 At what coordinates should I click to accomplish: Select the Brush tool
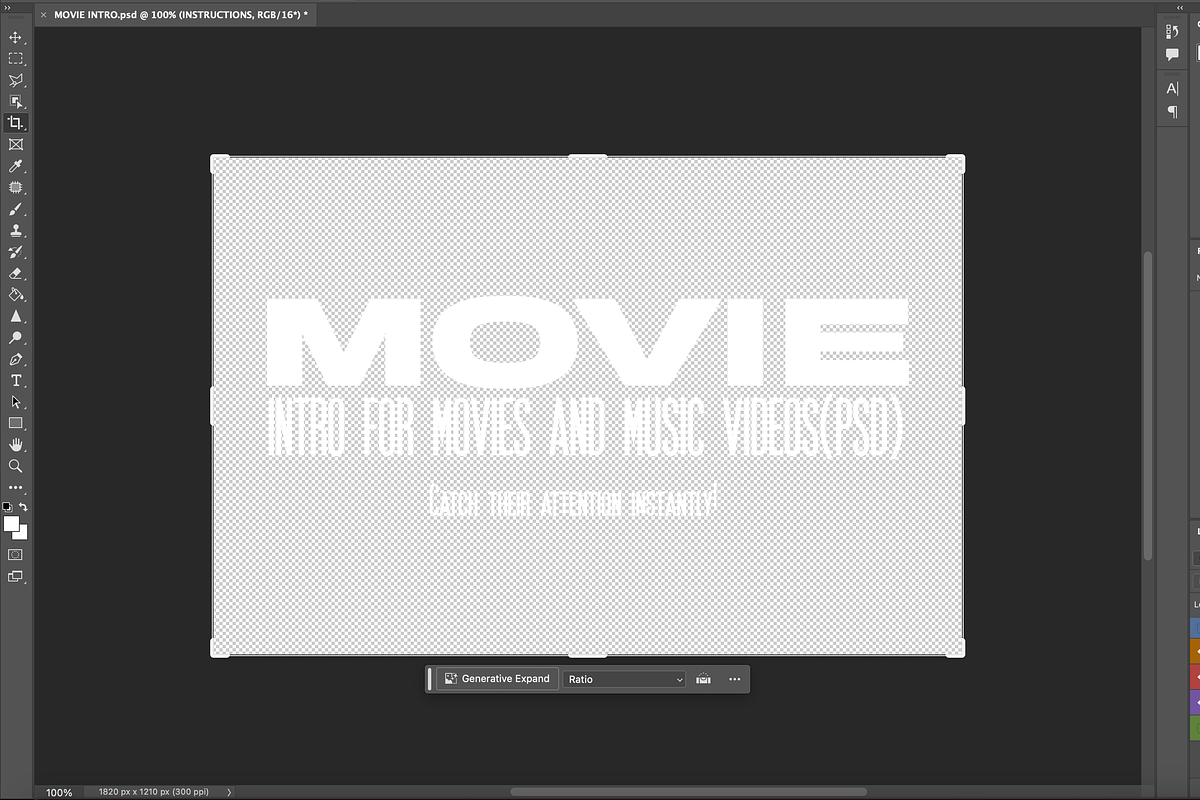(16, 210)
